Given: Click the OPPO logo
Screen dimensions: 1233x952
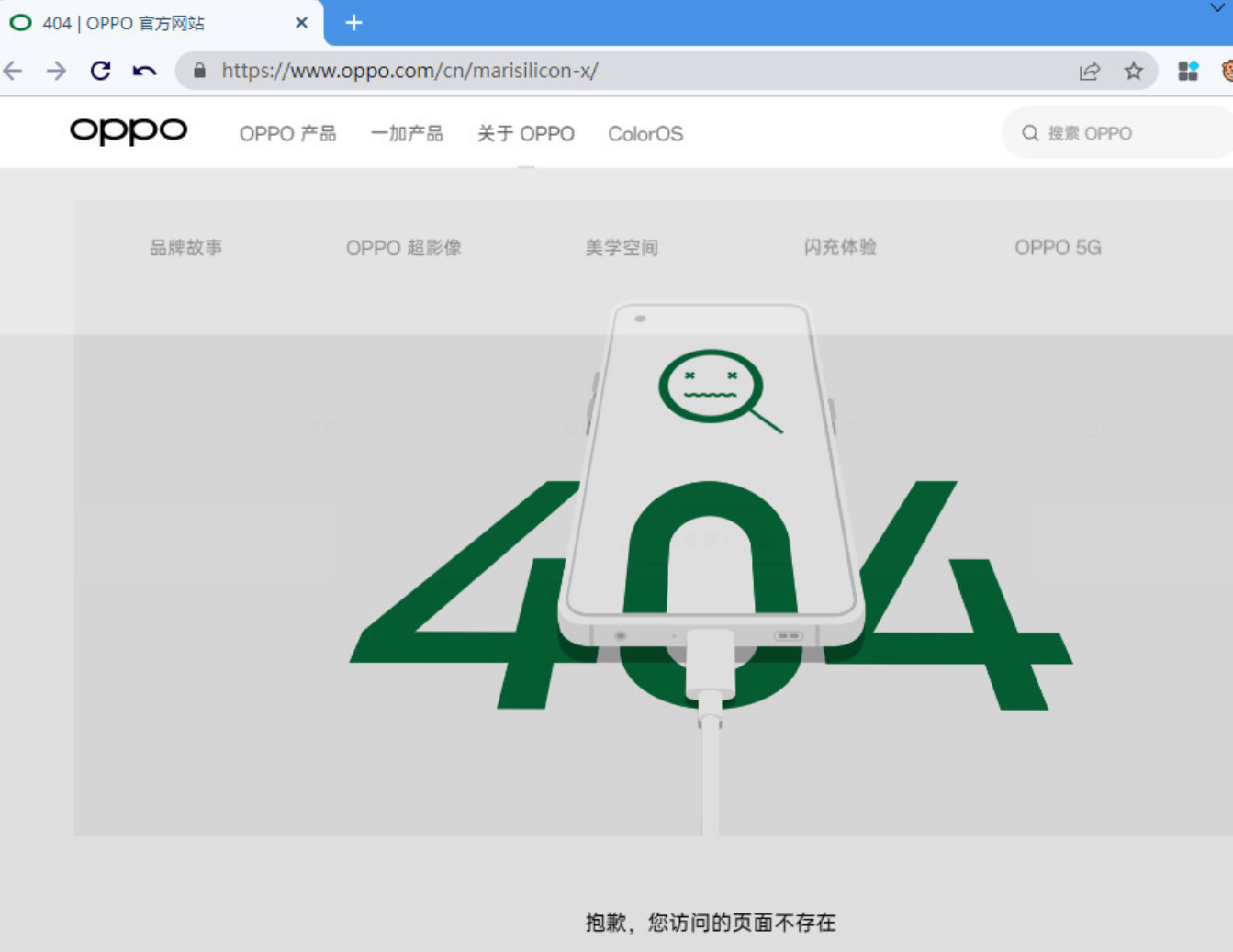Looking at the screenshot, I should 129,131.
